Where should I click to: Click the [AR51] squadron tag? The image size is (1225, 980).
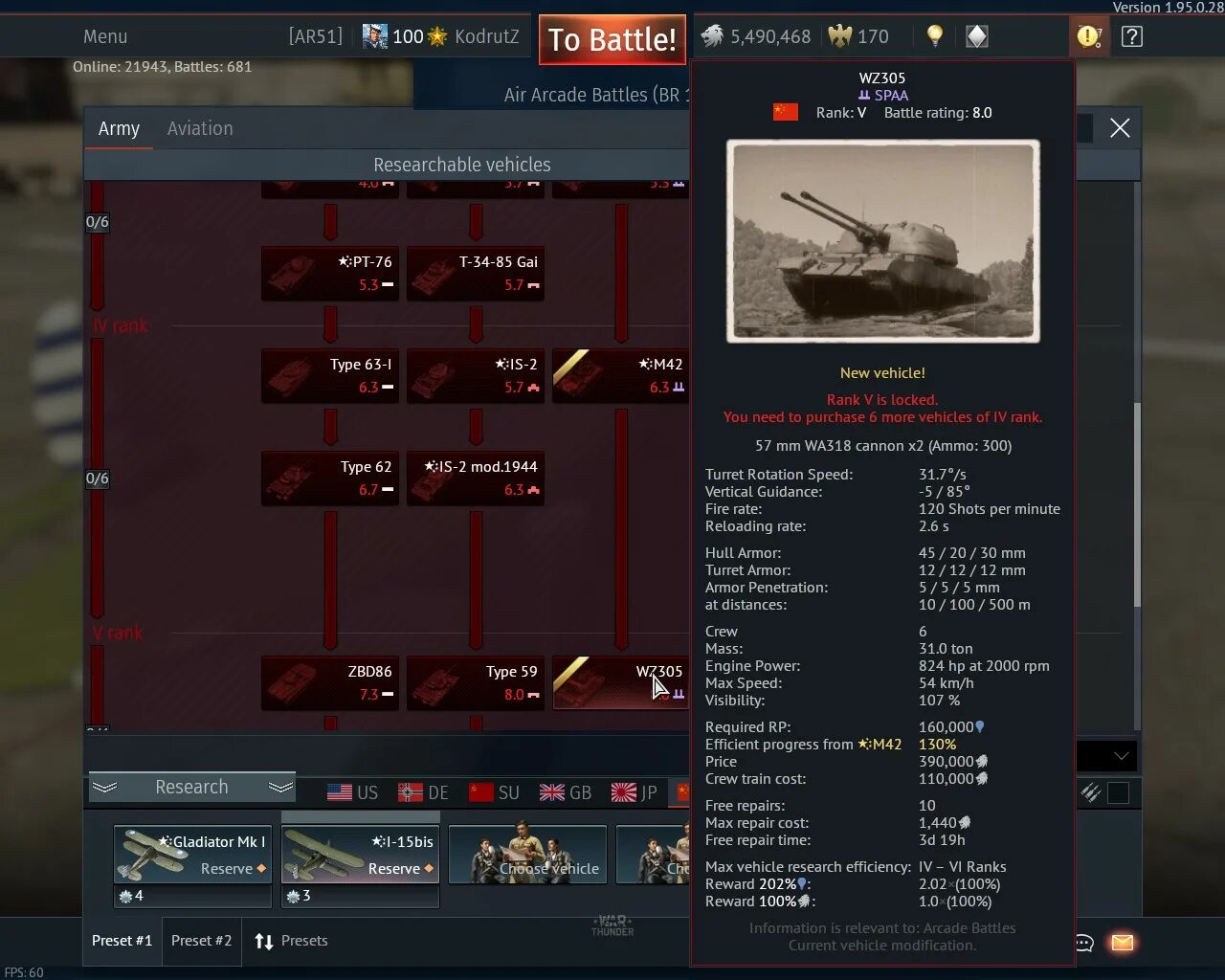pos(316,36)
